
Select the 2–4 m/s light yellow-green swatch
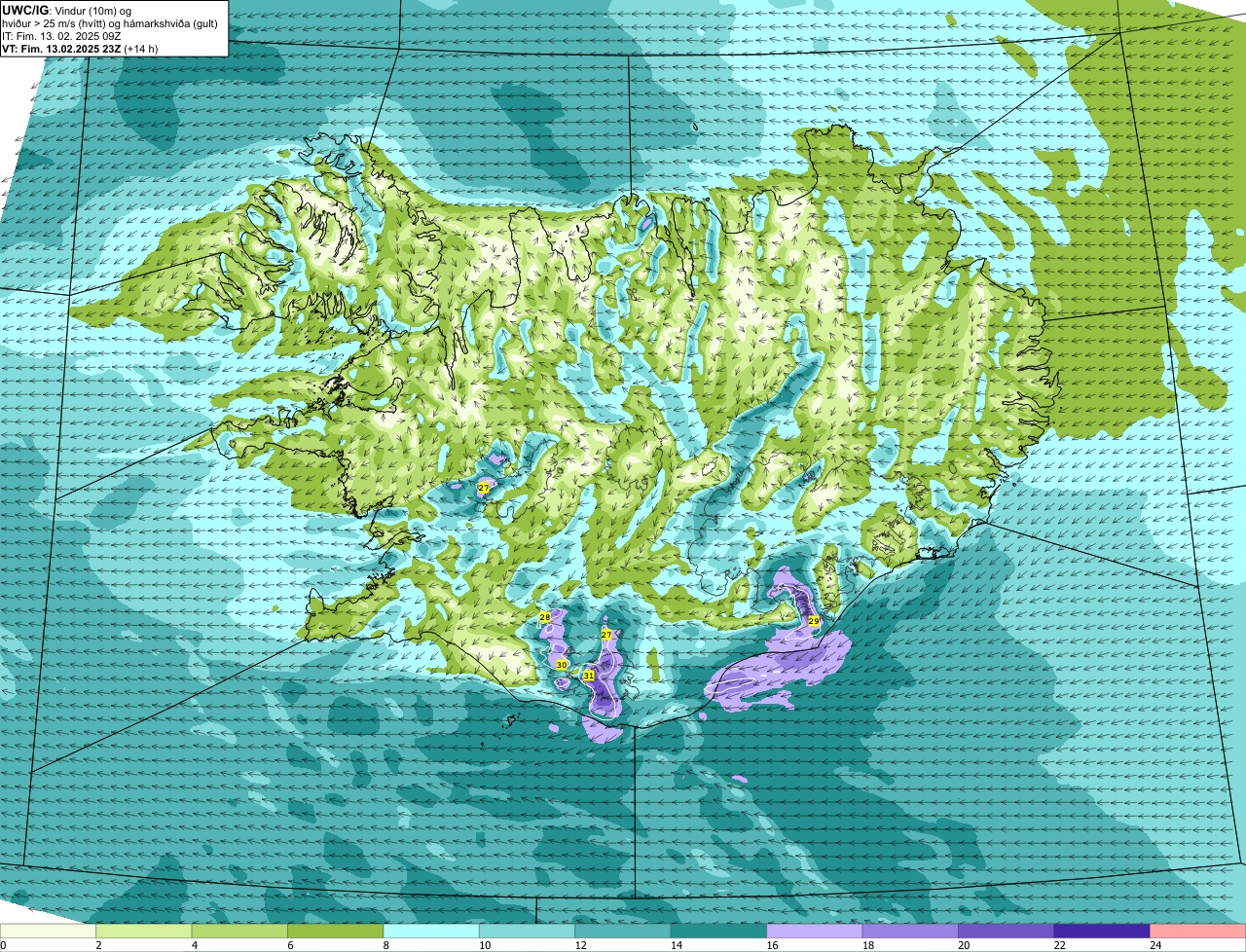coord(146,931)
